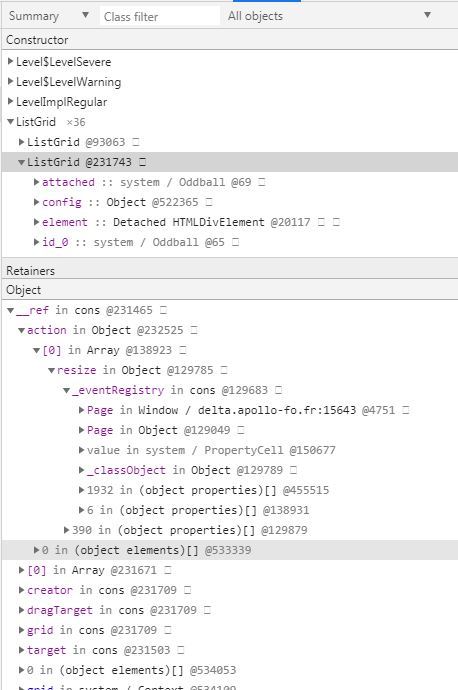Click the square icon on grid in cons @231709 row
458x690 pixels.
coord(168,630)
